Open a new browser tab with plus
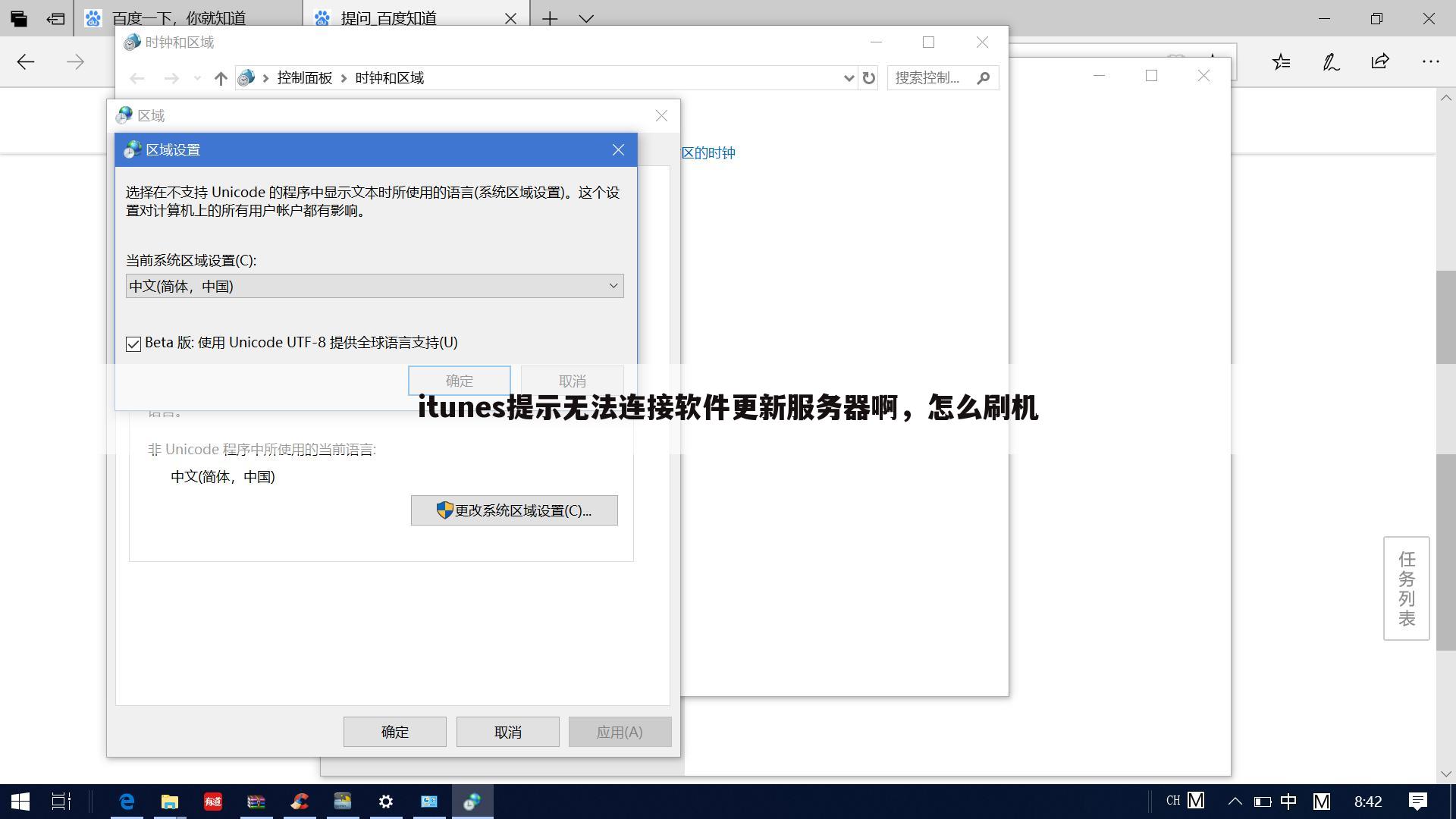Viewport: 1456px width, 819px height. point(550,18)
